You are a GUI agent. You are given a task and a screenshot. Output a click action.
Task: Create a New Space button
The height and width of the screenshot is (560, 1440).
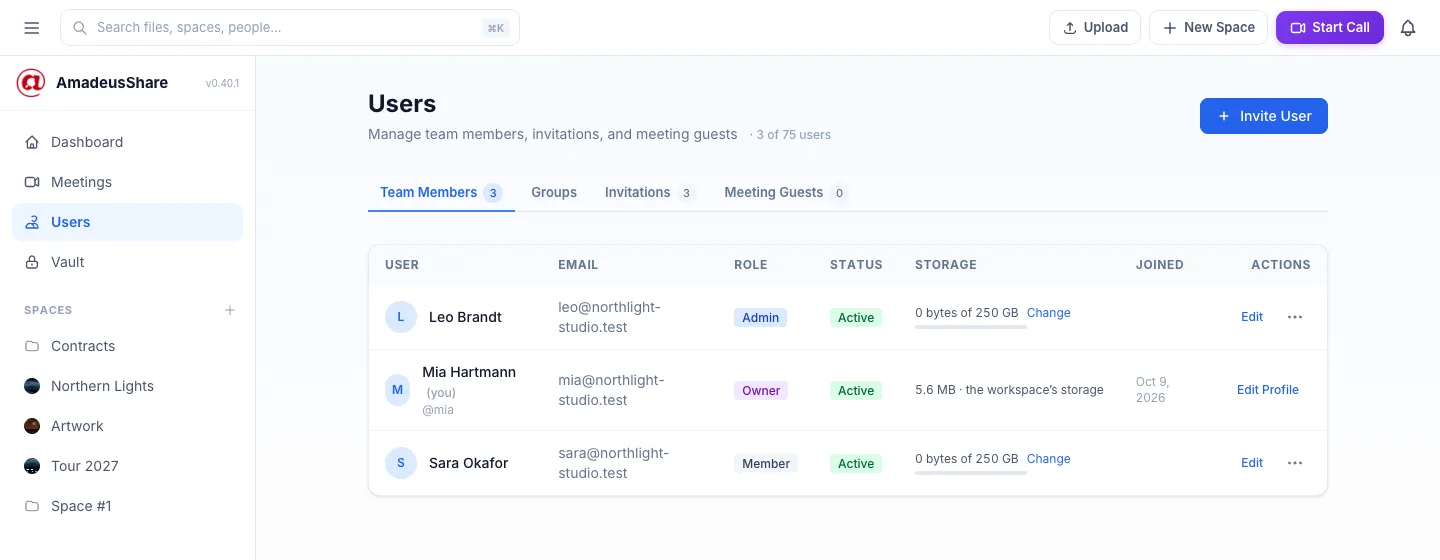pyautogui.click(x=1208, y=28)
